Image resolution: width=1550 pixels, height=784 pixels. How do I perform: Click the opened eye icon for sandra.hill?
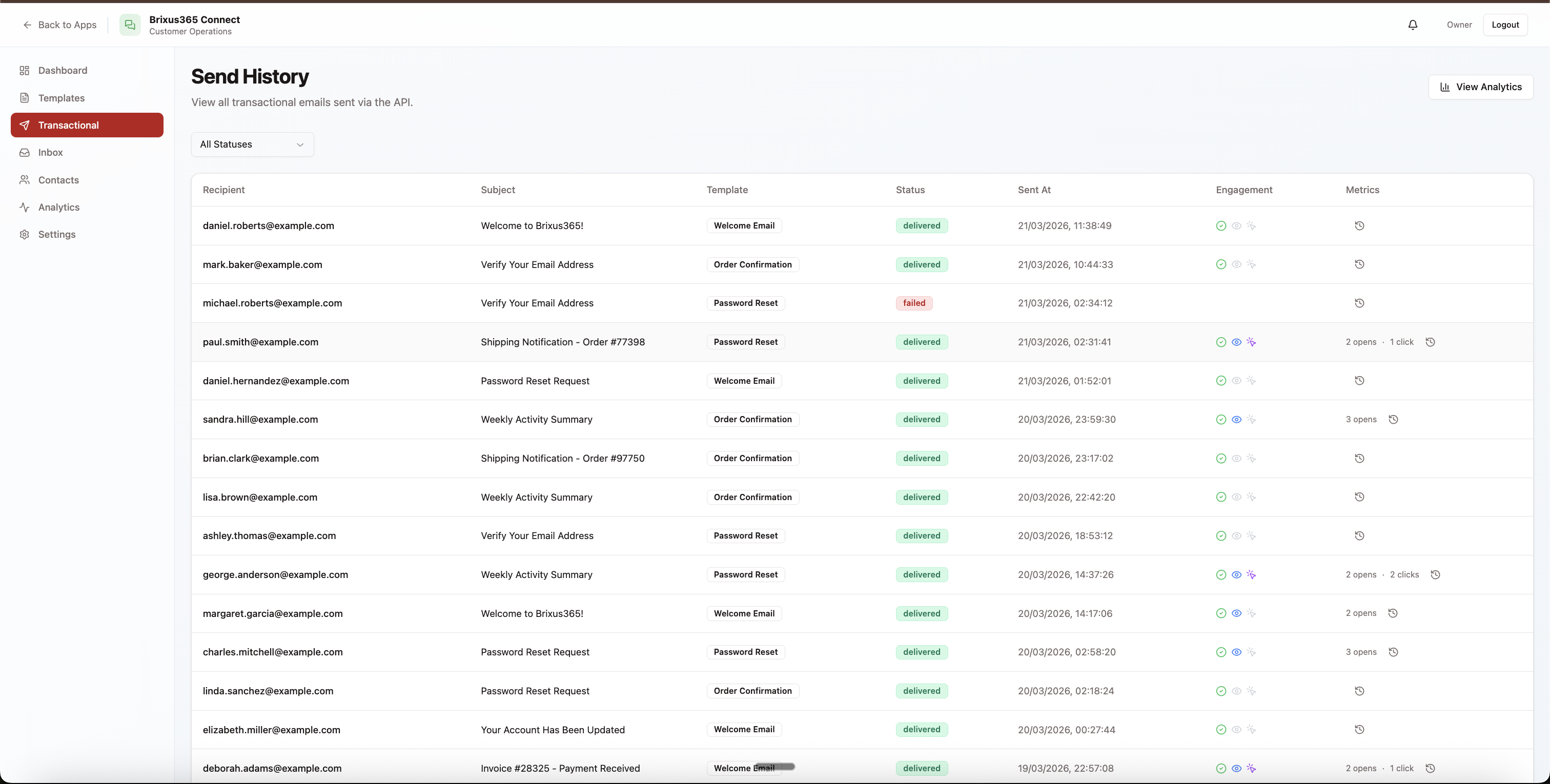[x=1236, y=419]
